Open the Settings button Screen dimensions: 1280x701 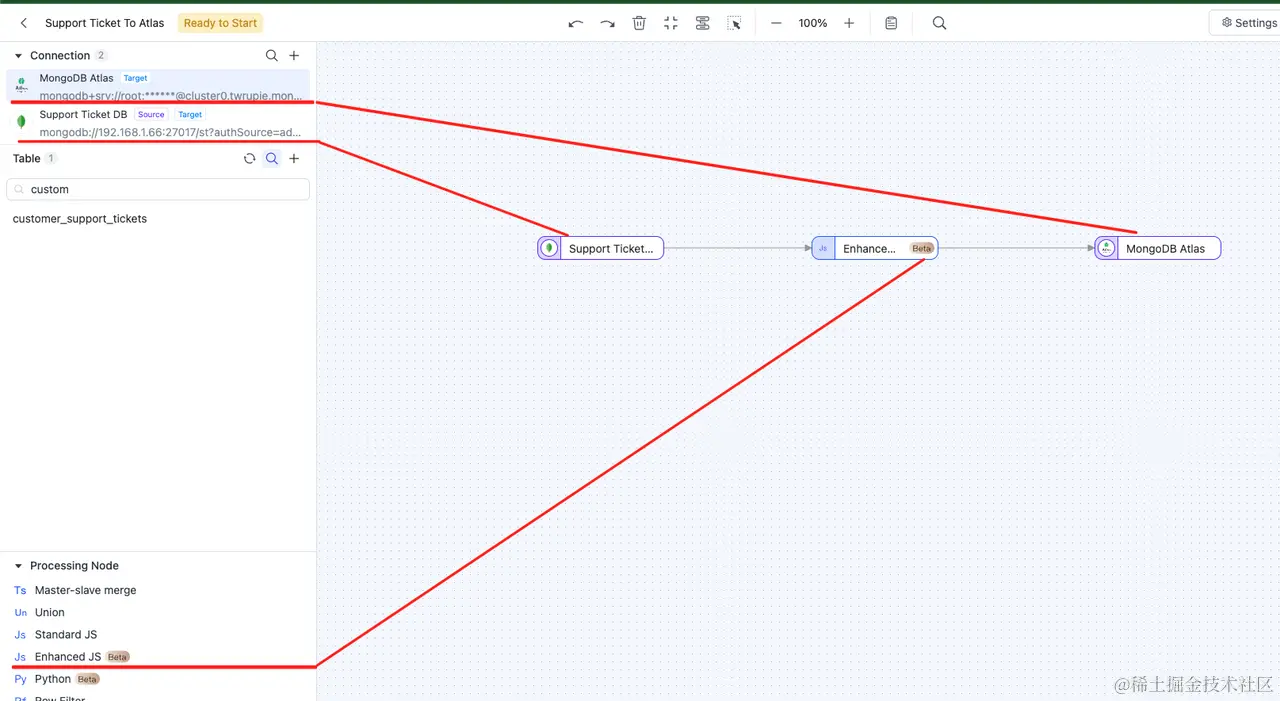click(1248, 23)
